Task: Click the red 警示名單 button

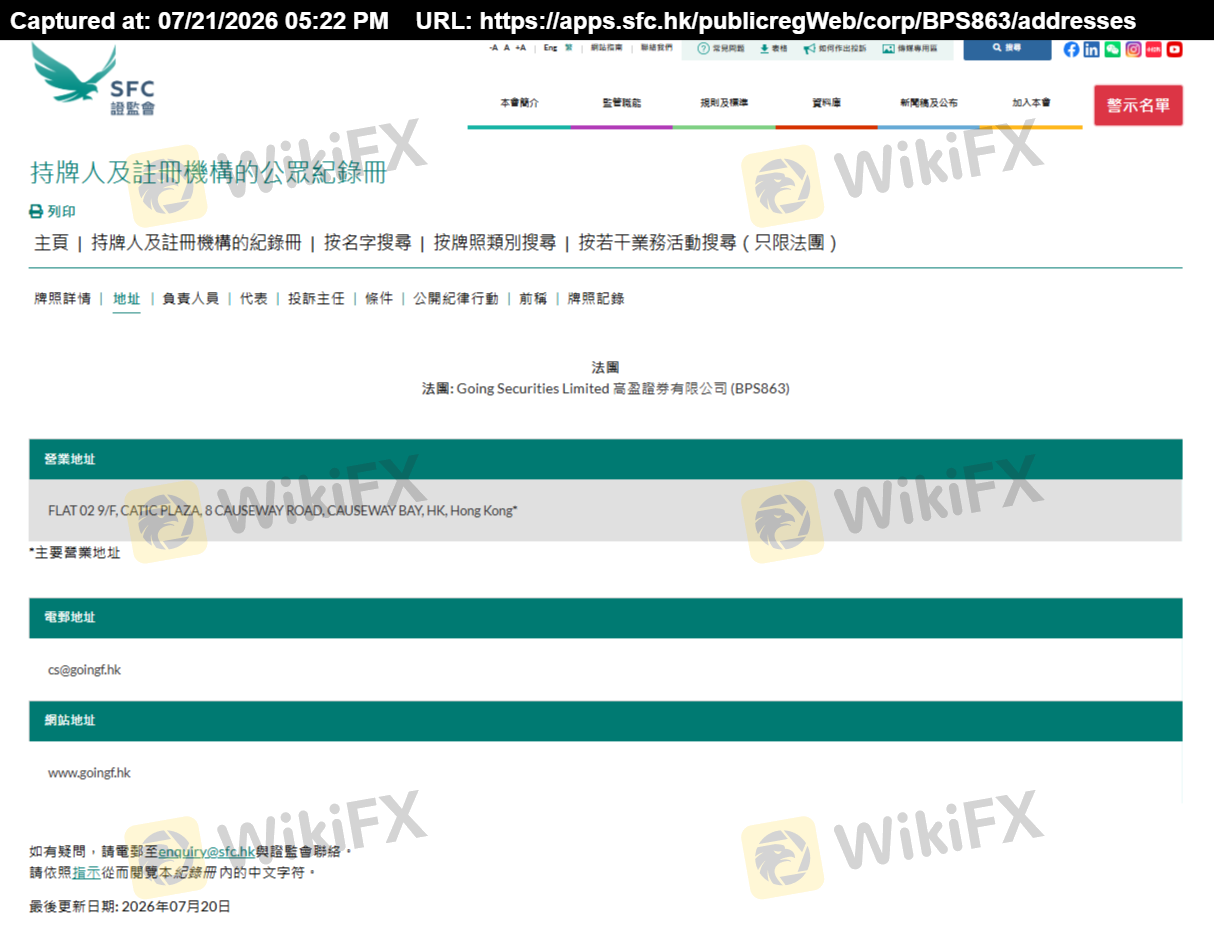Action: coord(1138,105)
